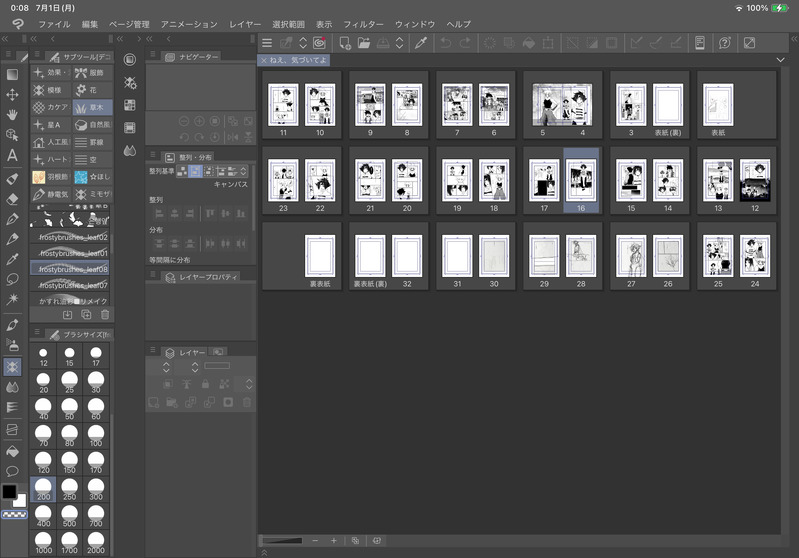
Task: Open the film strip panel icon
Action: pos(130,128)
